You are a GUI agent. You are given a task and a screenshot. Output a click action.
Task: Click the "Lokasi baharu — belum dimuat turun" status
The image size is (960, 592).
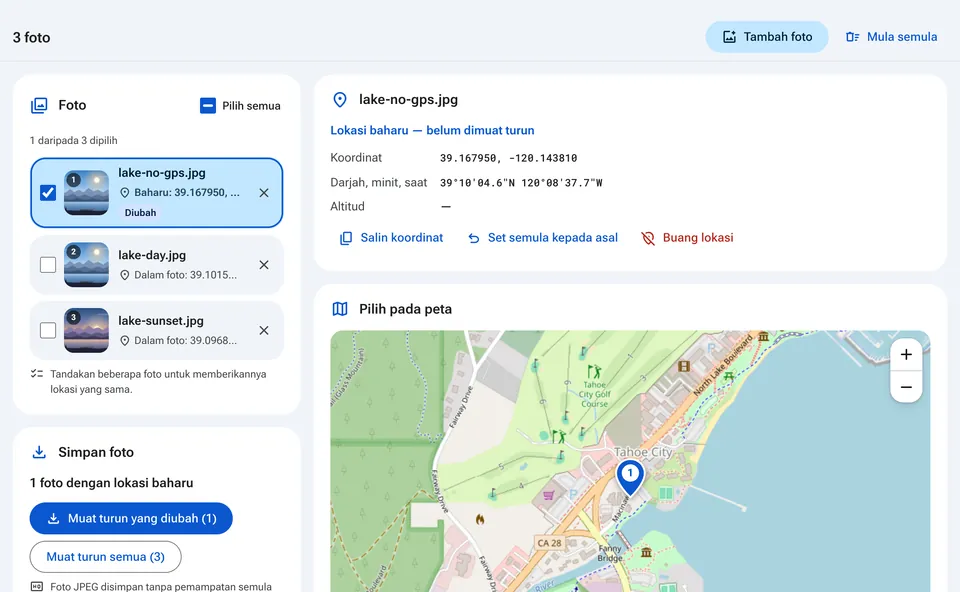(432, 130)
